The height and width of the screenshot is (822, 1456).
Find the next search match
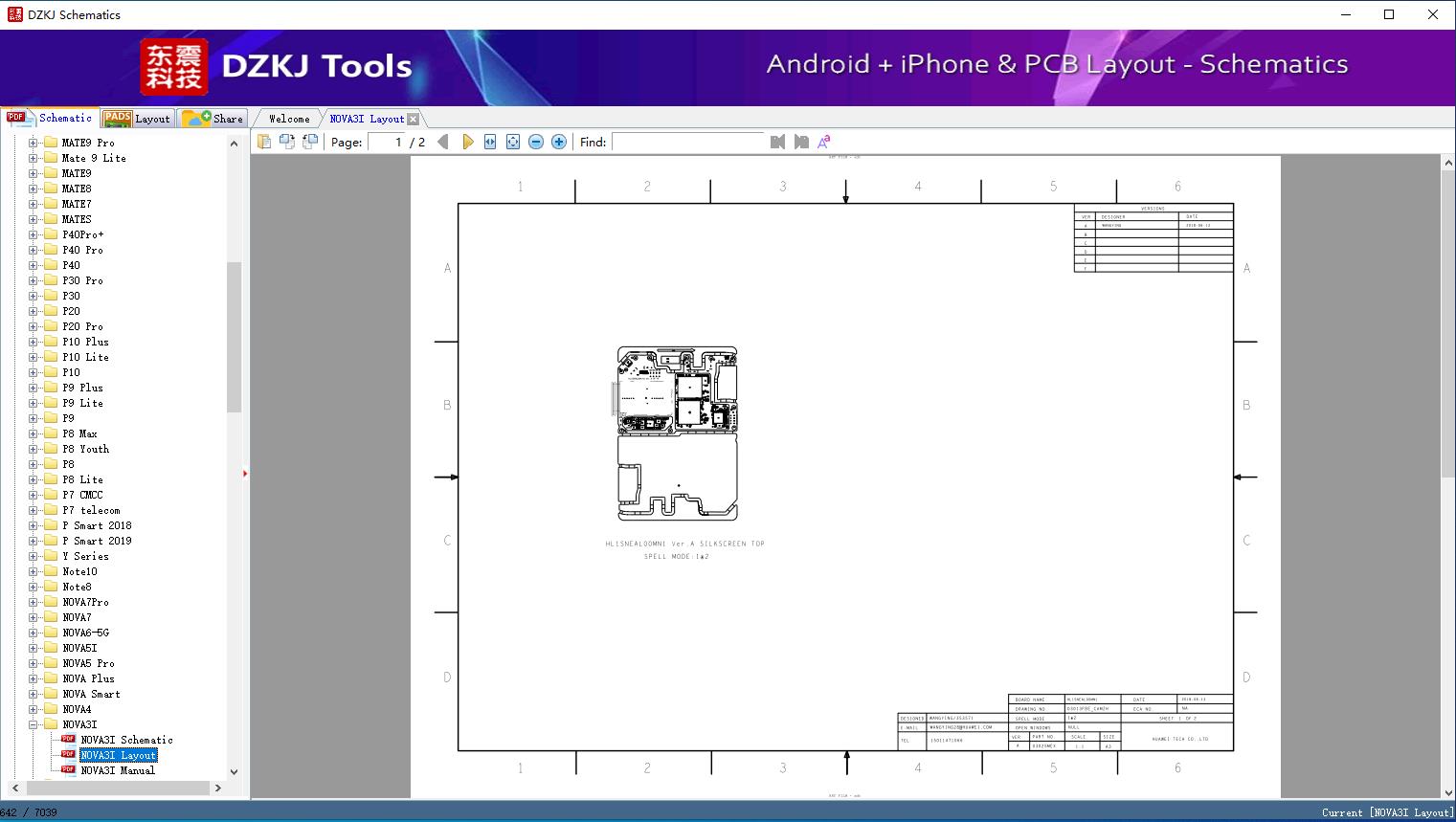pos(801,142)
